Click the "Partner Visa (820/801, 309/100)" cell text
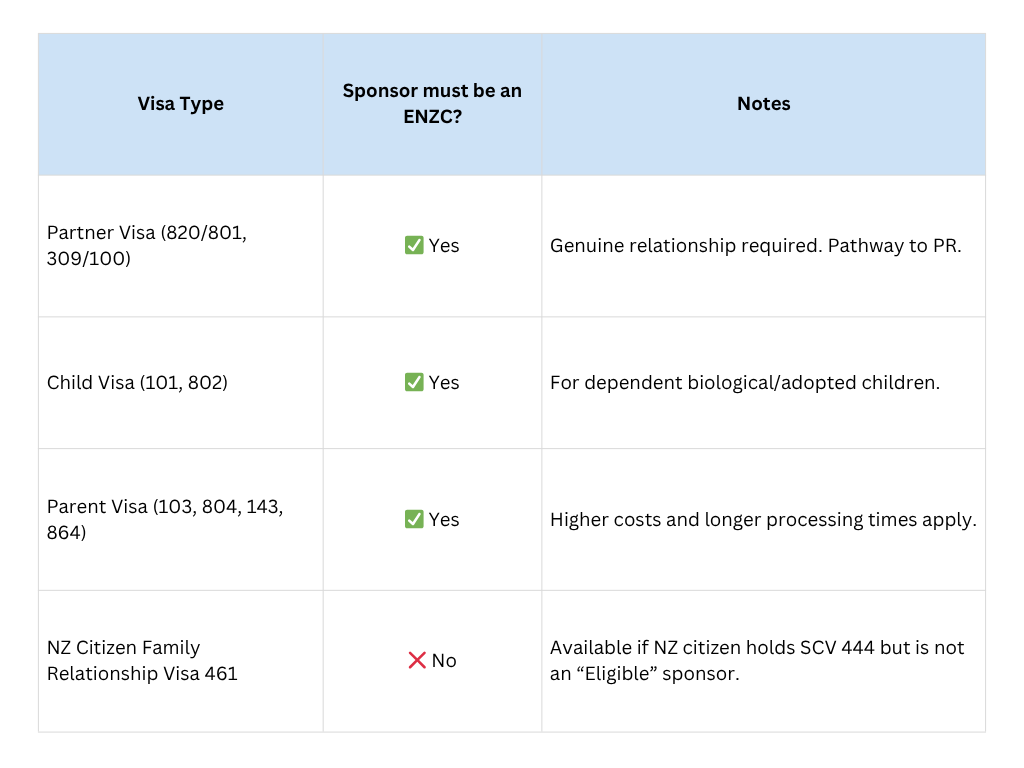The width and height of the screenshot is (1024, 768). pyautogui.click(x=147, y=245)
